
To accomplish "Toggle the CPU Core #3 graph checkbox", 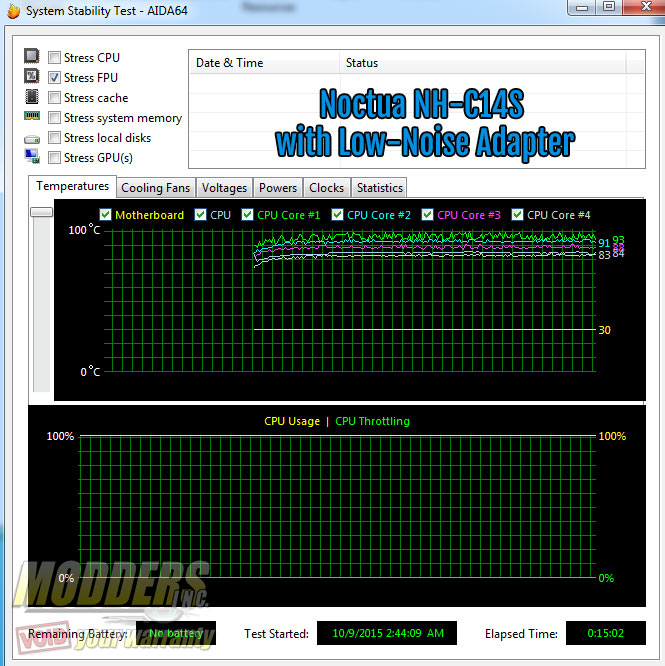I will coord(427,214).
